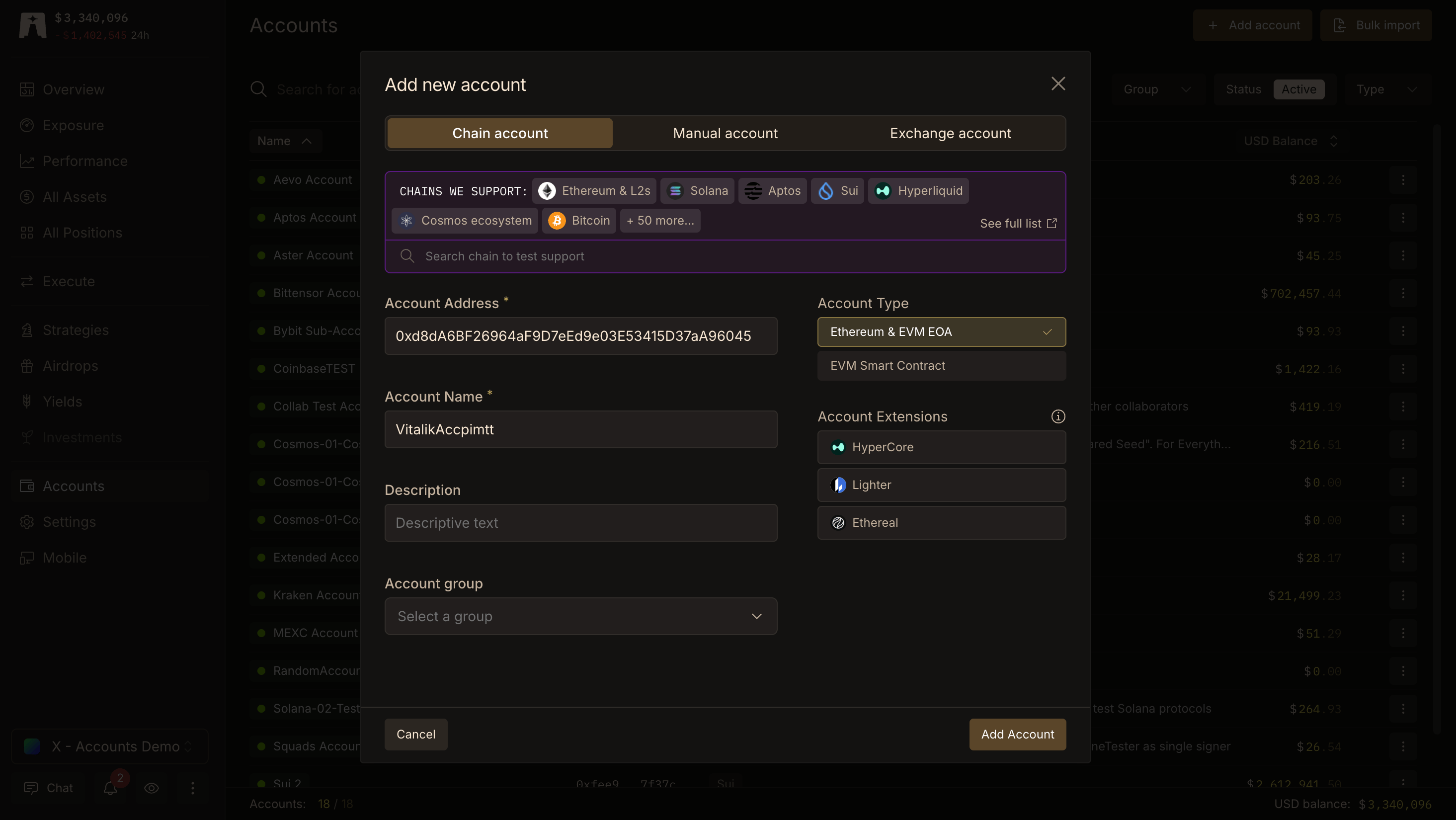Viewport: 1456px width, 820px height.
Task: Click the Hyperliquid chain chip
Action: coord(918,190)
